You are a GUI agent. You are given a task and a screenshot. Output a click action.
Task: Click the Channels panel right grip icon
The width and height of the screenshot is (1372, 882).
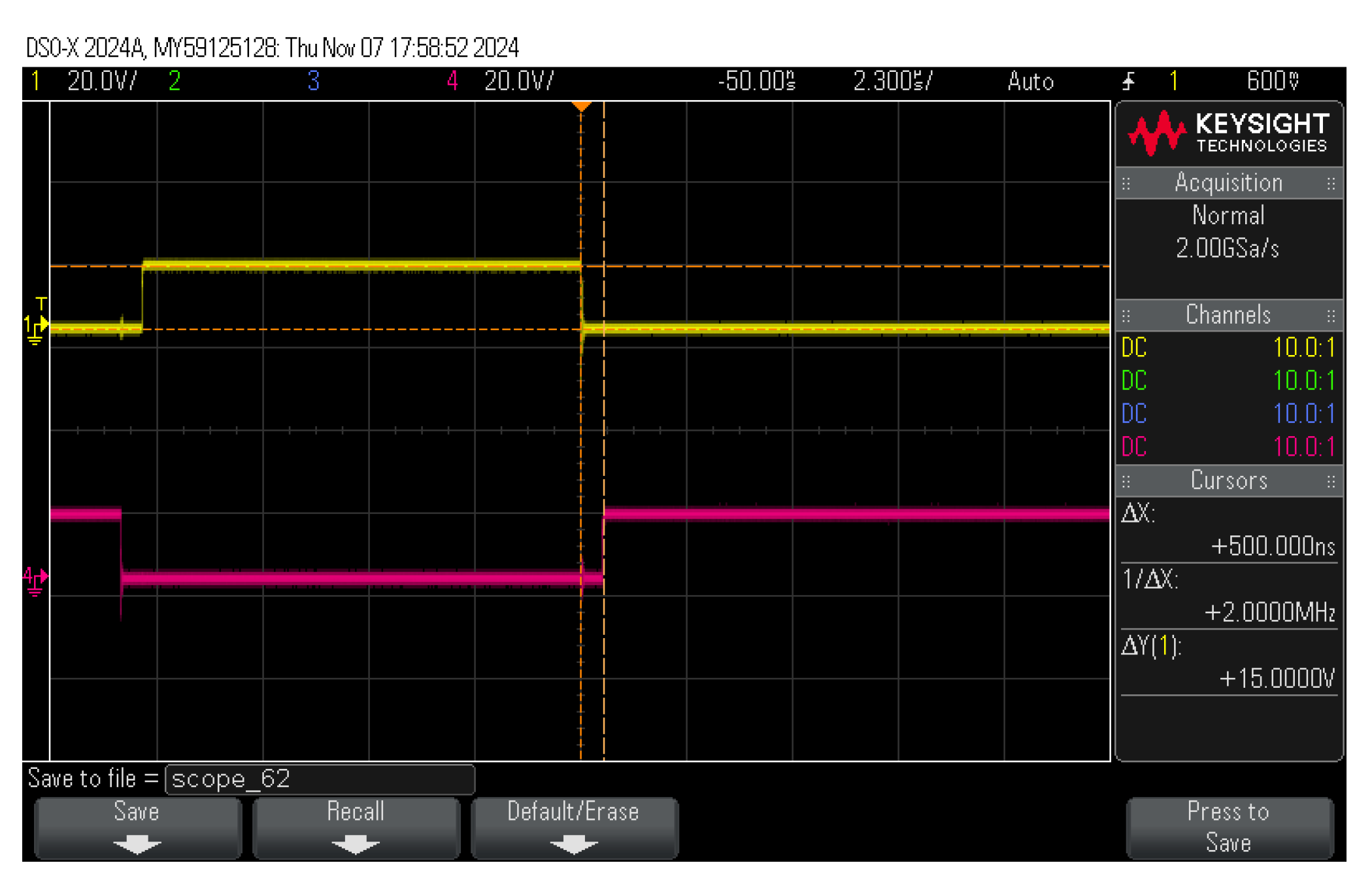pyautogui.click(x=1331, y=316)
